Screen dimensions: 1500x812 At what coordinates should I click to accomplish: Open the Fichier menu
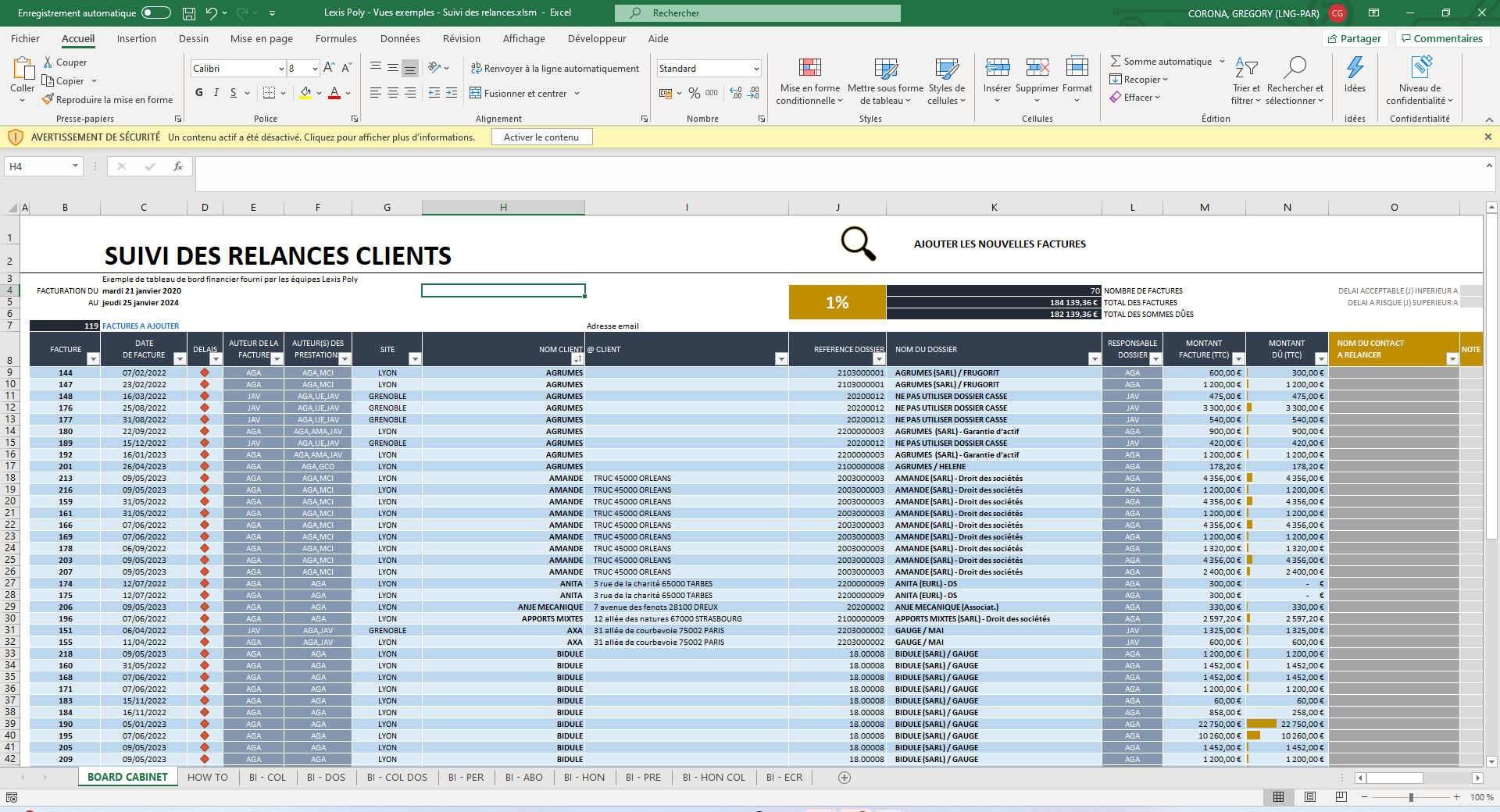25,38
